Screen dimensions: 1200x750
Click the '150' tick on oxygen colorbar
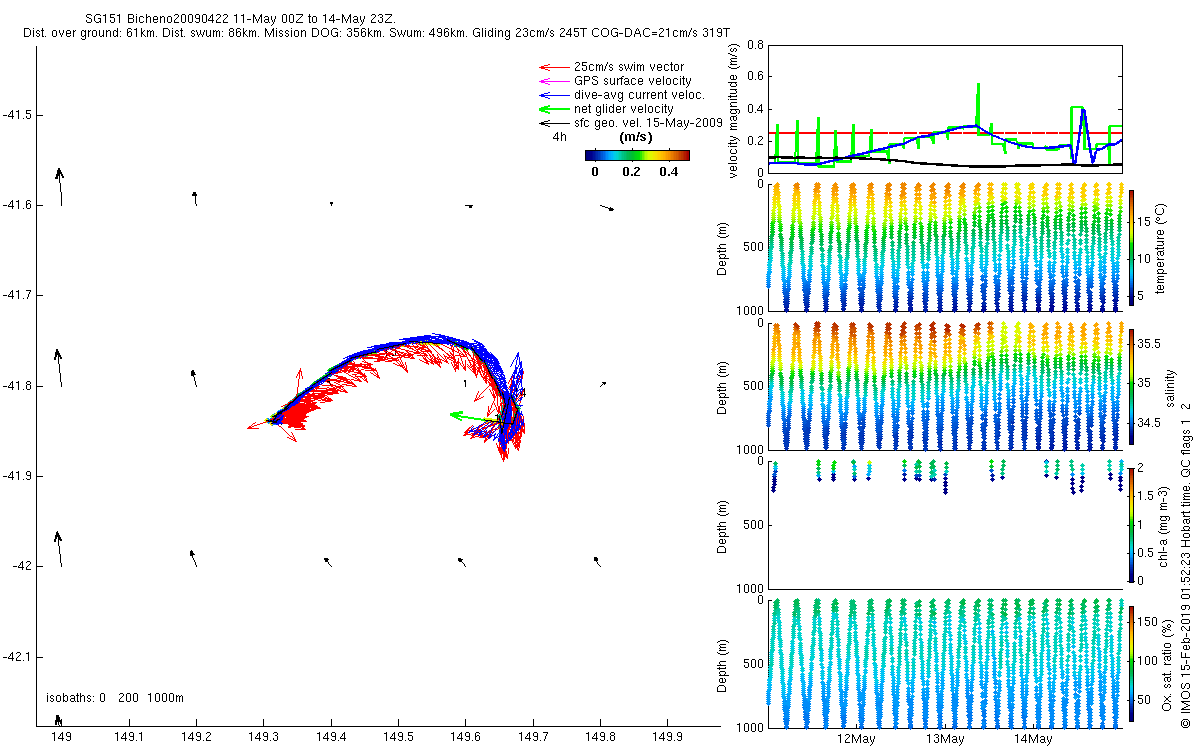(1148, 623)
